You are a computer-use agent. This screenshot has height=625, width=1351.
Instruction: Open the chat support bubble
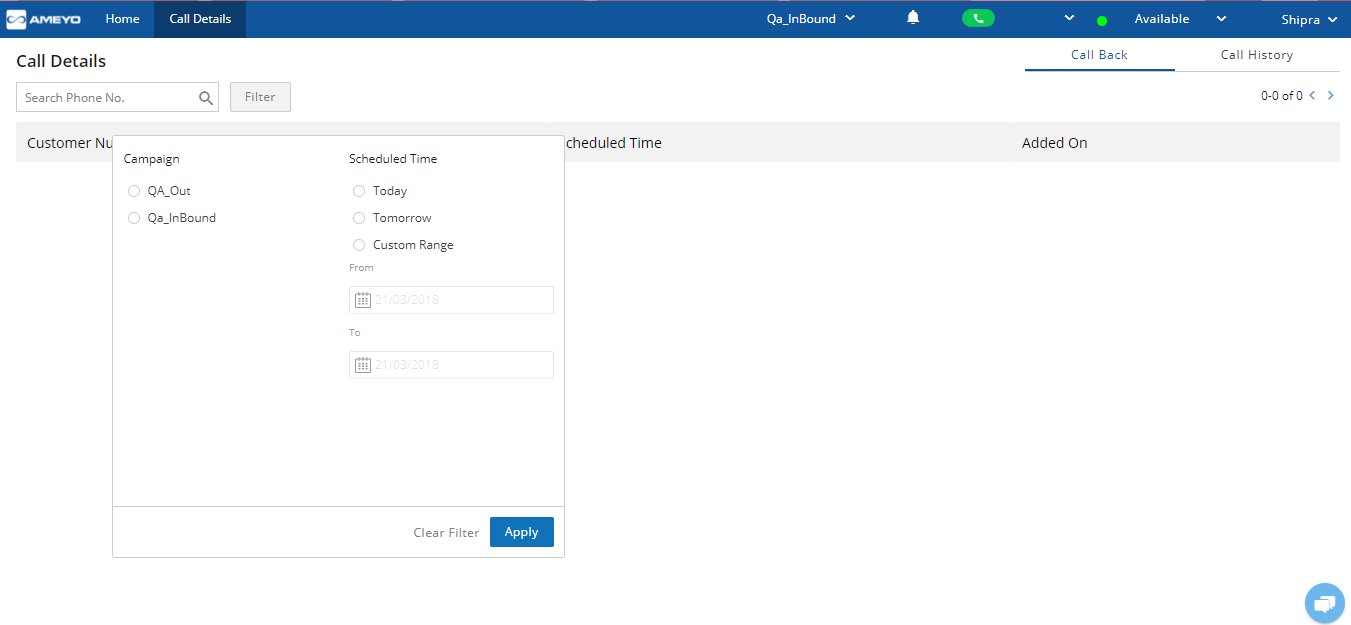tap(1324, 603)
